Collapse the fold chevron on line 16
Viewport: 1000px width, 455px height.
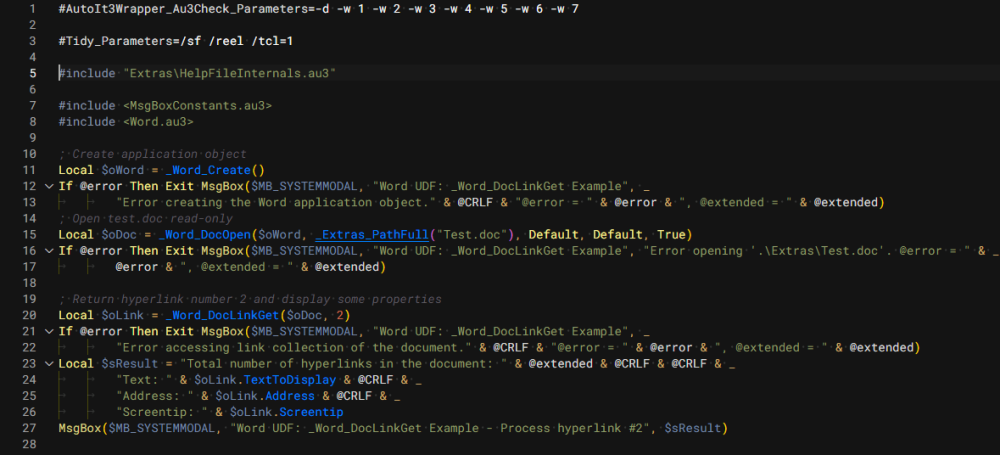[x=48, y=251]
